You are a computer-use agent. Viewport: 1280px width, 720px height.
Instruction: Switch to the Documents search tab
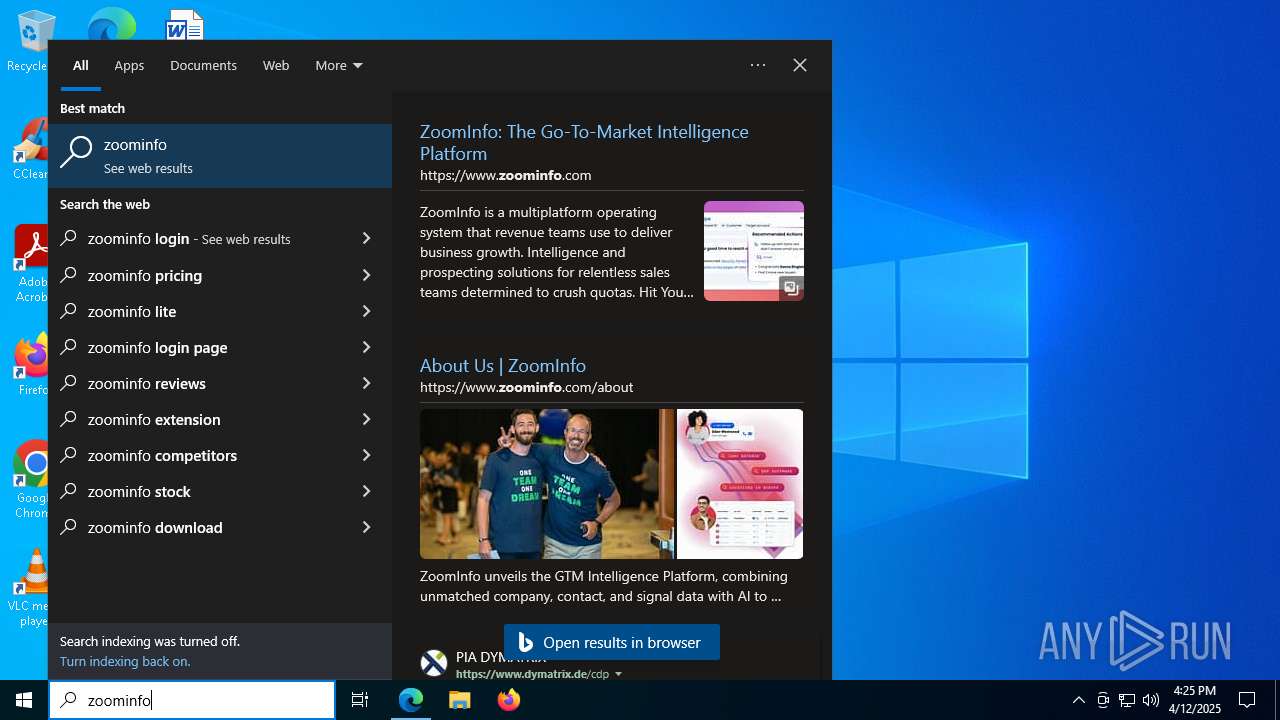pos(203,65)
